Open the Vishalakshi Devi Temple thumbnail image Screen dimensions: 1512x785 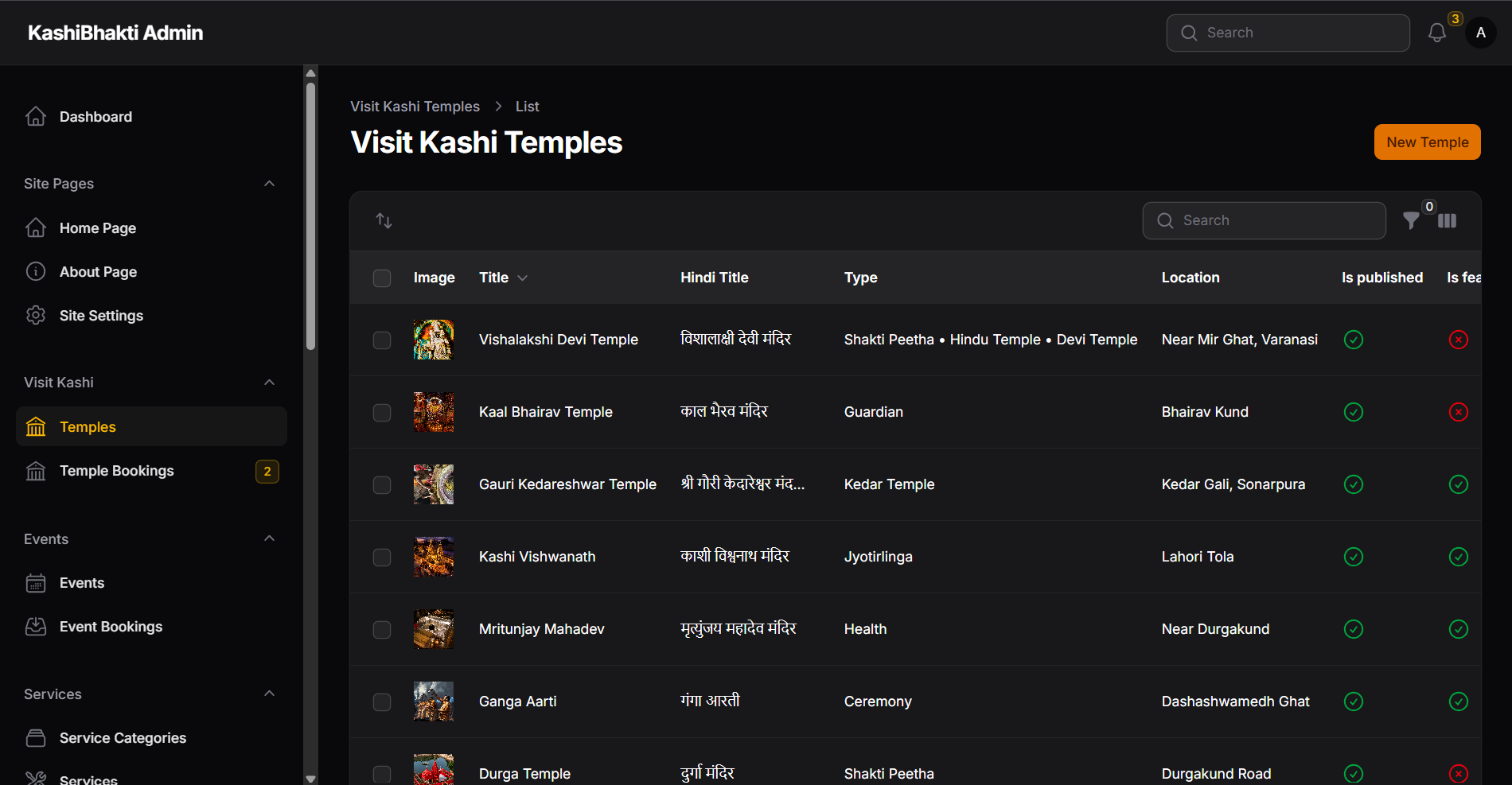click(x=434, y=340)
